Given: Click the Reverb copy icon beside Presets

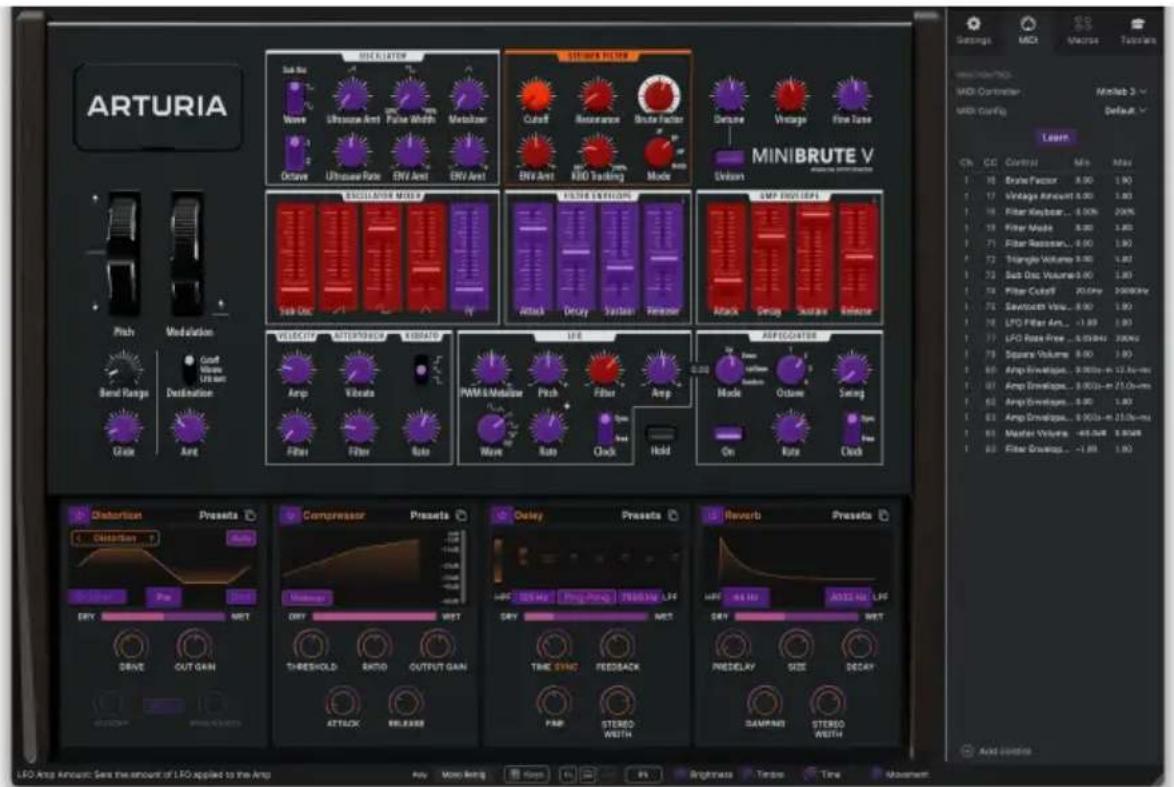Looking at the screenshot, I should click(x=884, y=515).
